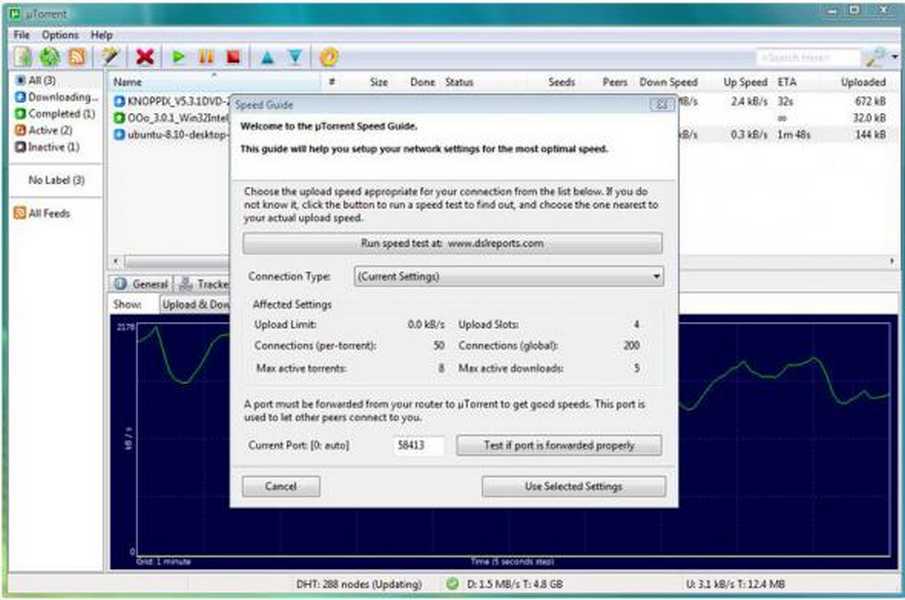Click the Create New Torrent wand icon
This screenshot has width=905, height=600.
[110, 57]
